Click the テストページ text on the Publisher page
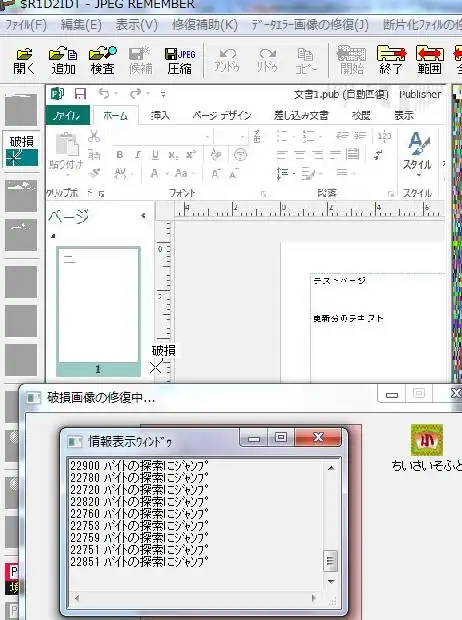Viewport: 462px width, 620px height. [339, 281]
